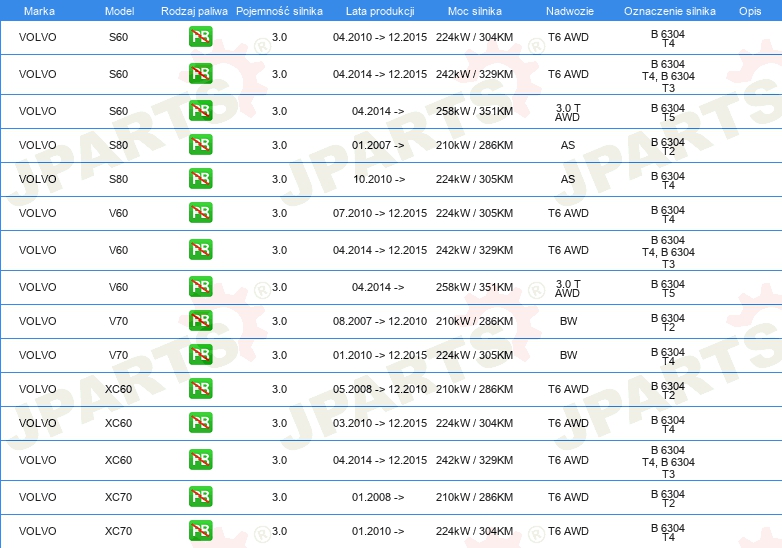The image size is (782, 548).
Task: Click the V60 model cell in the 07.2010 row
Action: tap(119, 213)
